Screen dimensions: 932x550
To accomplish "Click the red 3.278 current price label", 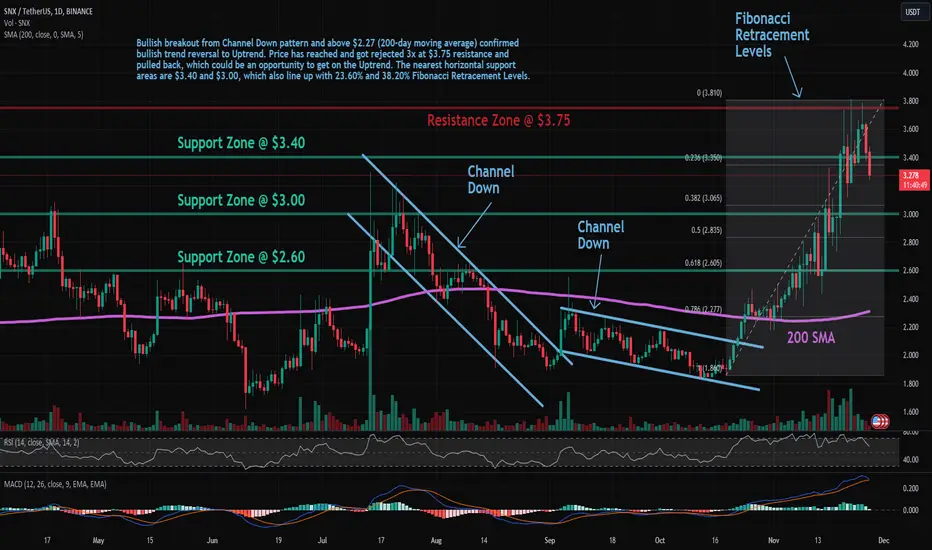I will pos(914,180).
